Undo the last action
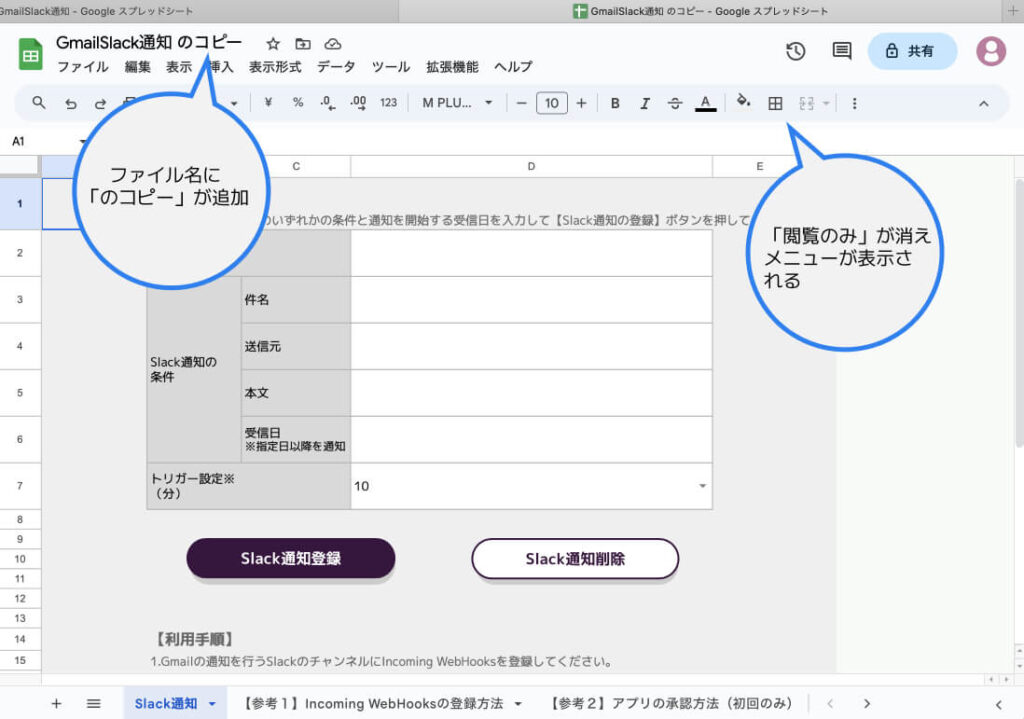Viewport: 1024px width, 719px height. 71,103
